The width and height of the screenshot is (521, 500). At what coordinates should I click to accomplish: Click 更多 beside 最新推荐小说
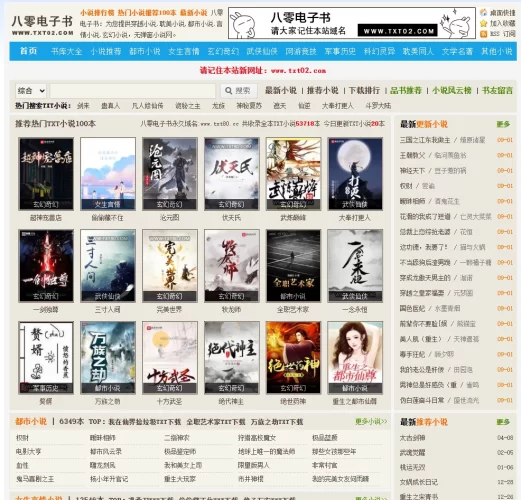pyautogui.click(x=503, y=422)
